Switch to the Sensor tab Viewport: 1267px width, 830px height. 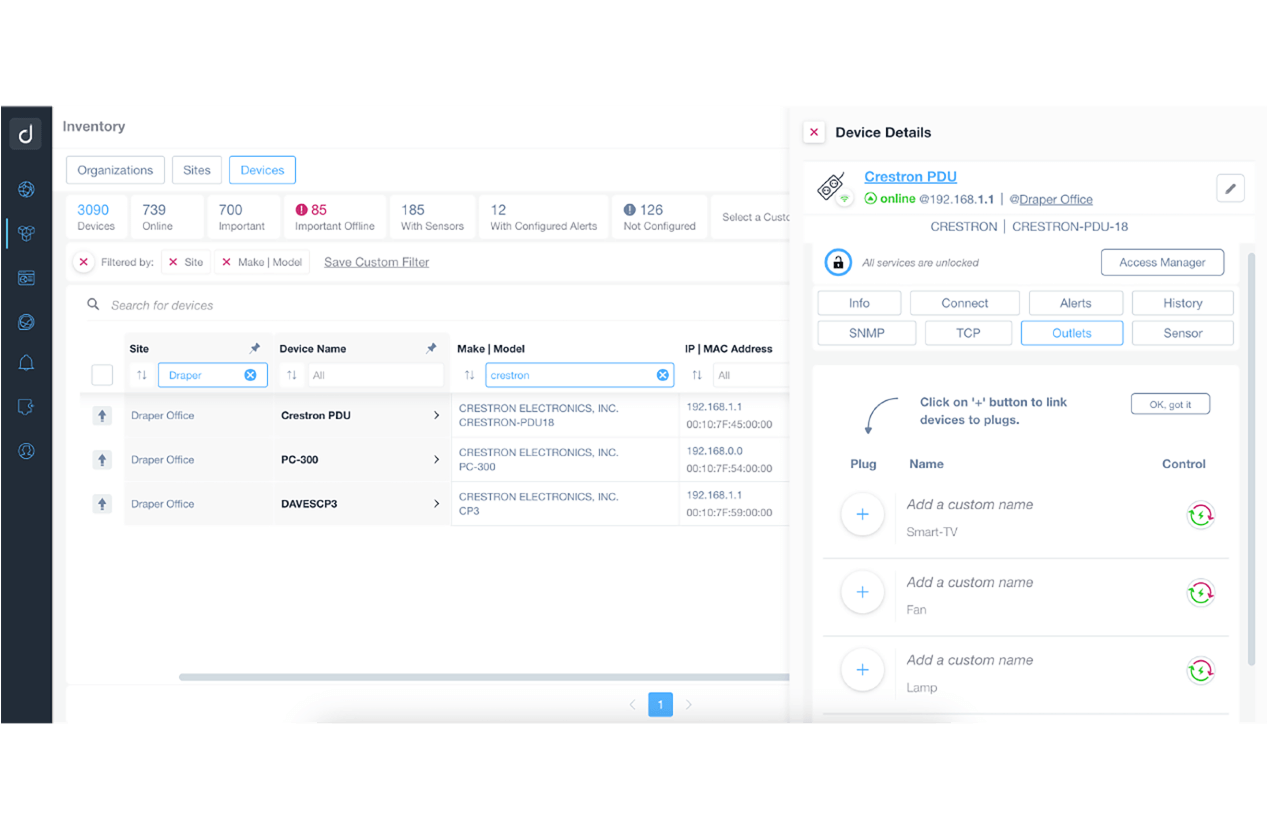coord(1182,333)
